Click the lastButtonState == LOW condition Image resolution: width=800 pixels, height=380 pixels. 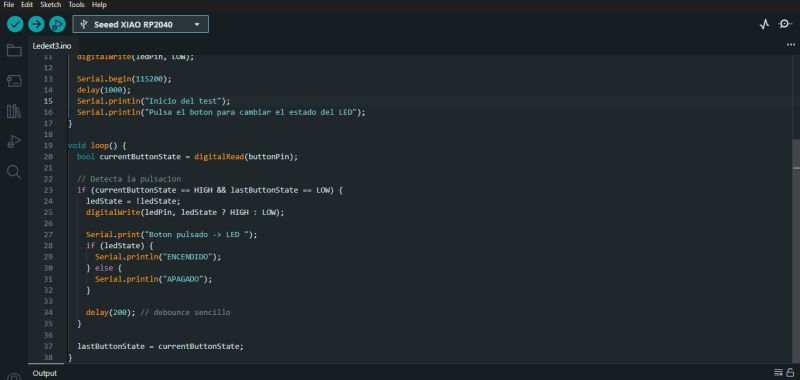281,190
